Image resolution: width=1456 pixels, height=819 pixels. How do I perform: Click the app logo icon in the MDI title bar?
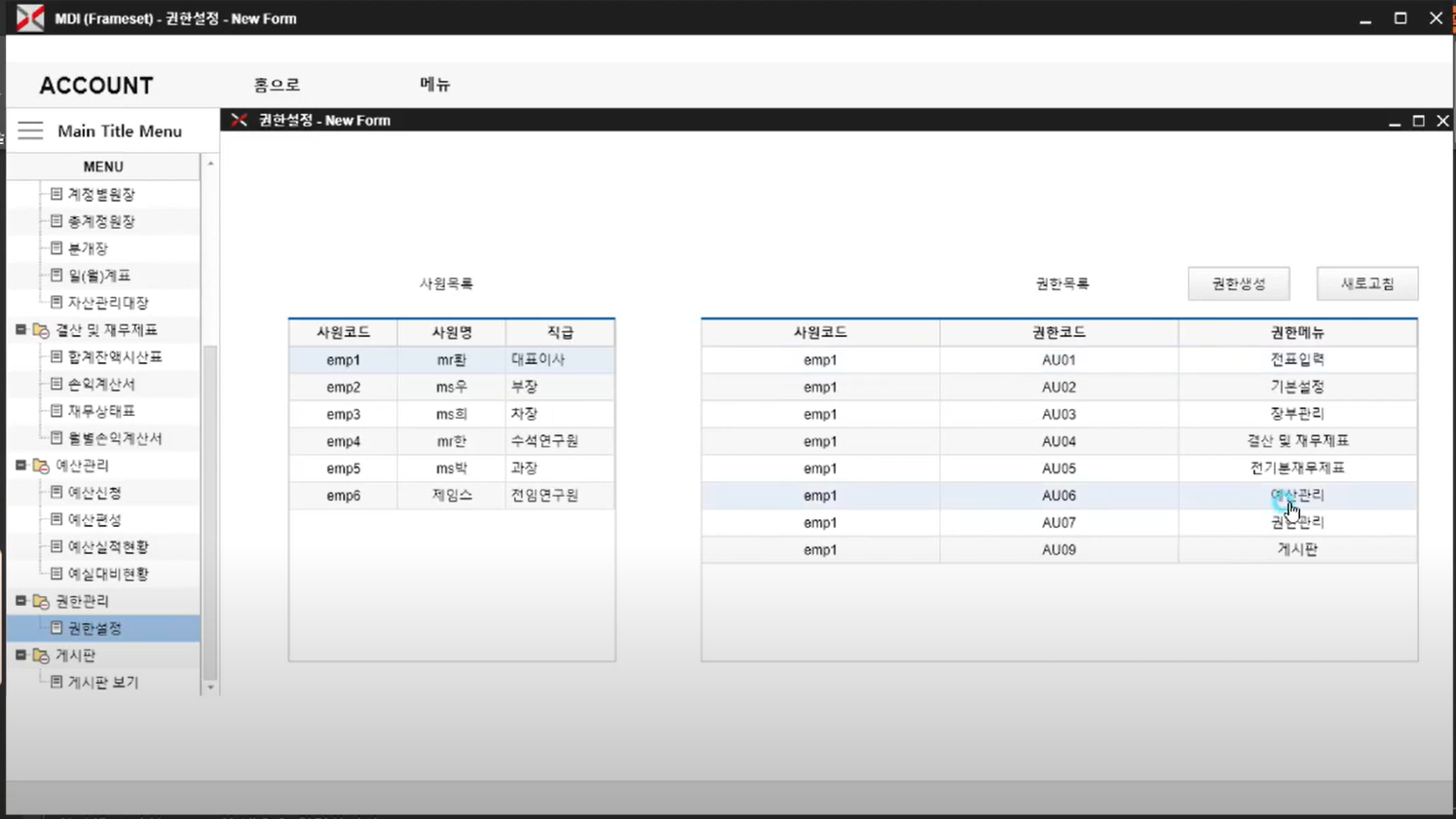point(30,18)
